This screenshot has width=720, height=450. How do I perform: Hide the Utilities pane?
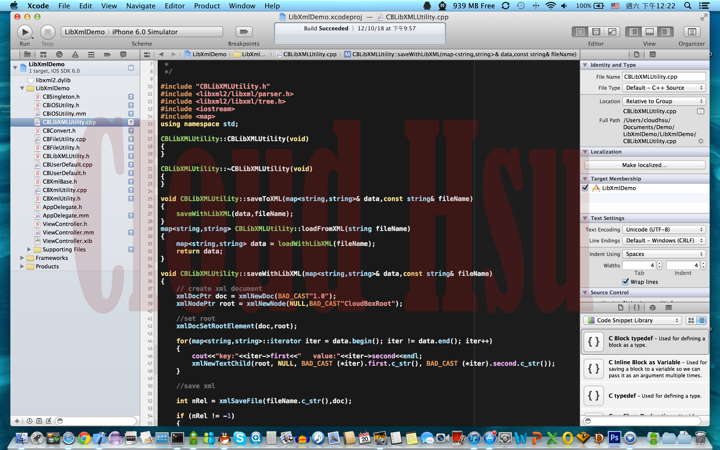[x=665, y=31]
